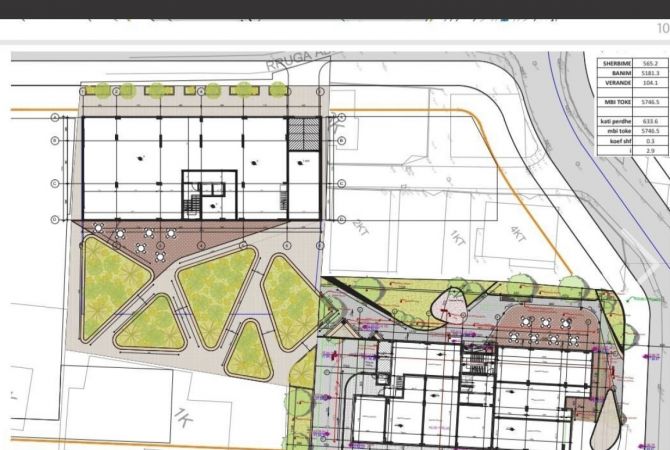
Task: Click grid axis marker C right of the building
Action: (341, 184)
